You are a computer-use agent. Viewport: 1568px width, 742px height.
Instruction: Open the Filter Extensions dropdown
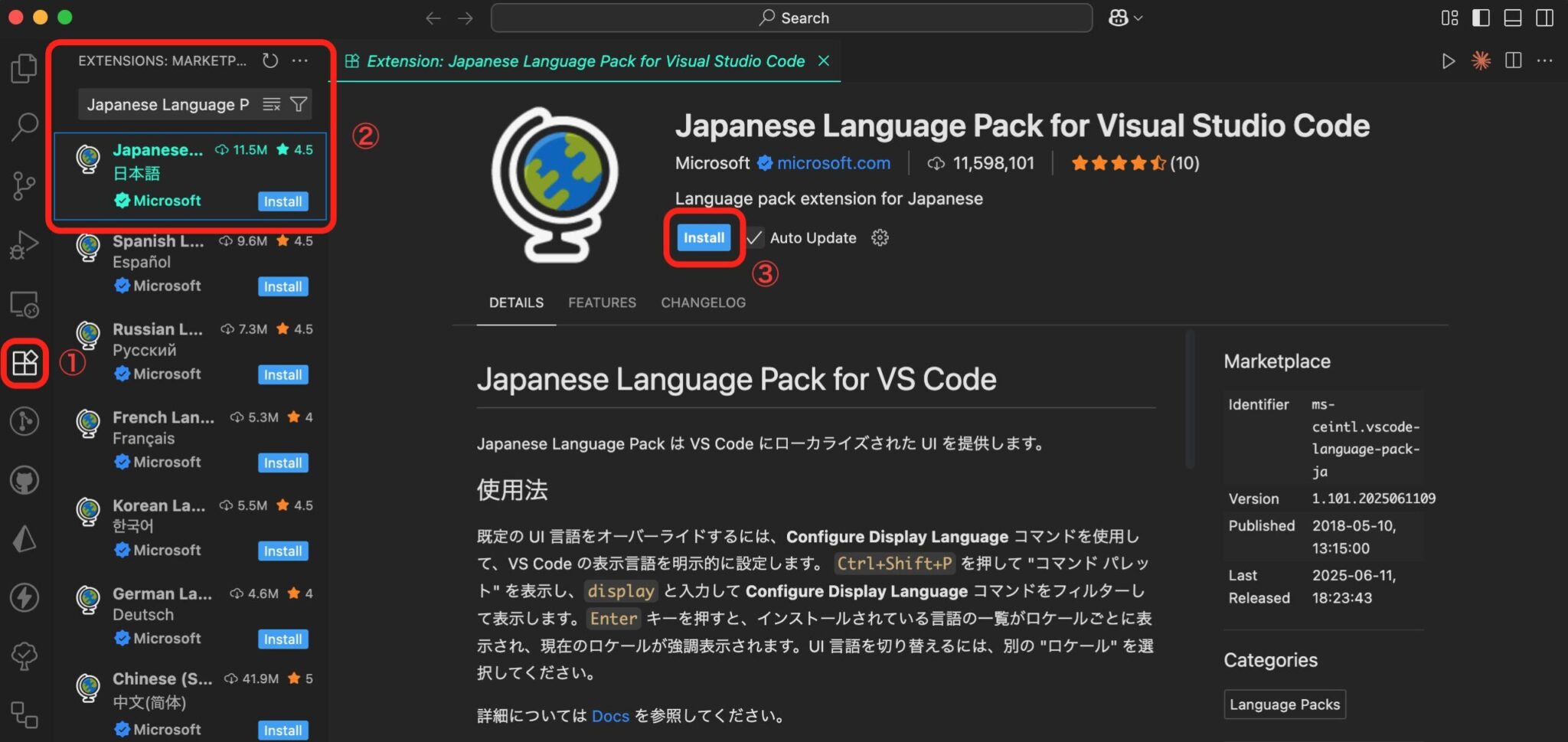click(x=299, y=104)
